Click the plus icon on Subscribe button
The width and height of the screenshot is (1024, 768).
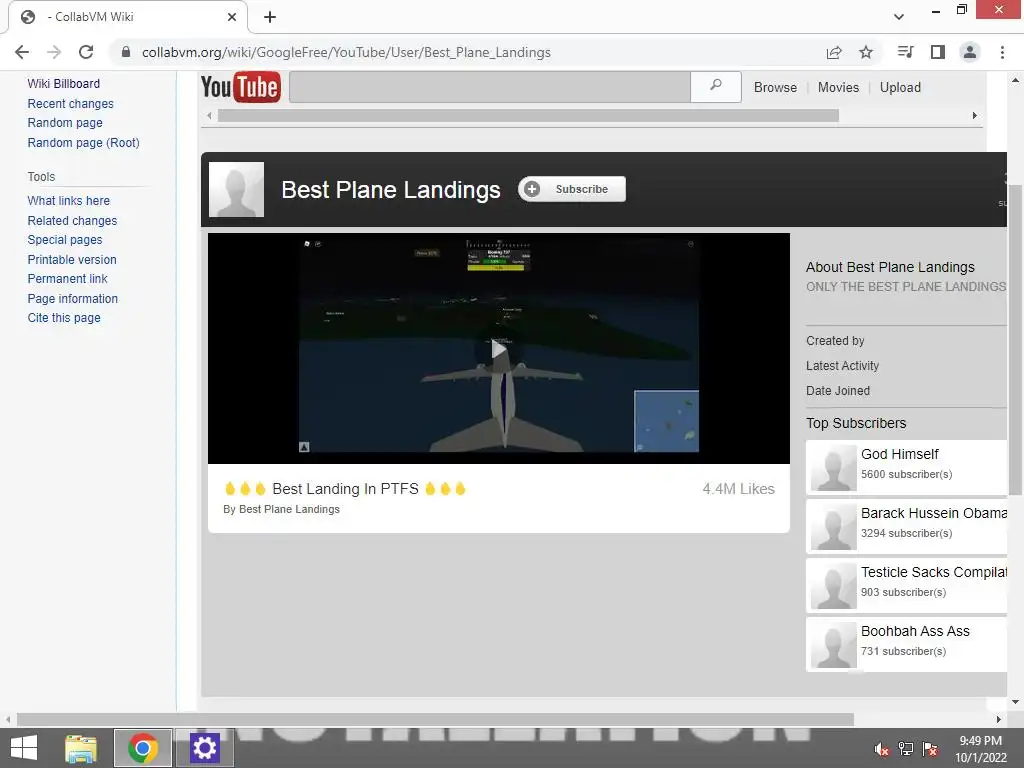click(532, 189)
